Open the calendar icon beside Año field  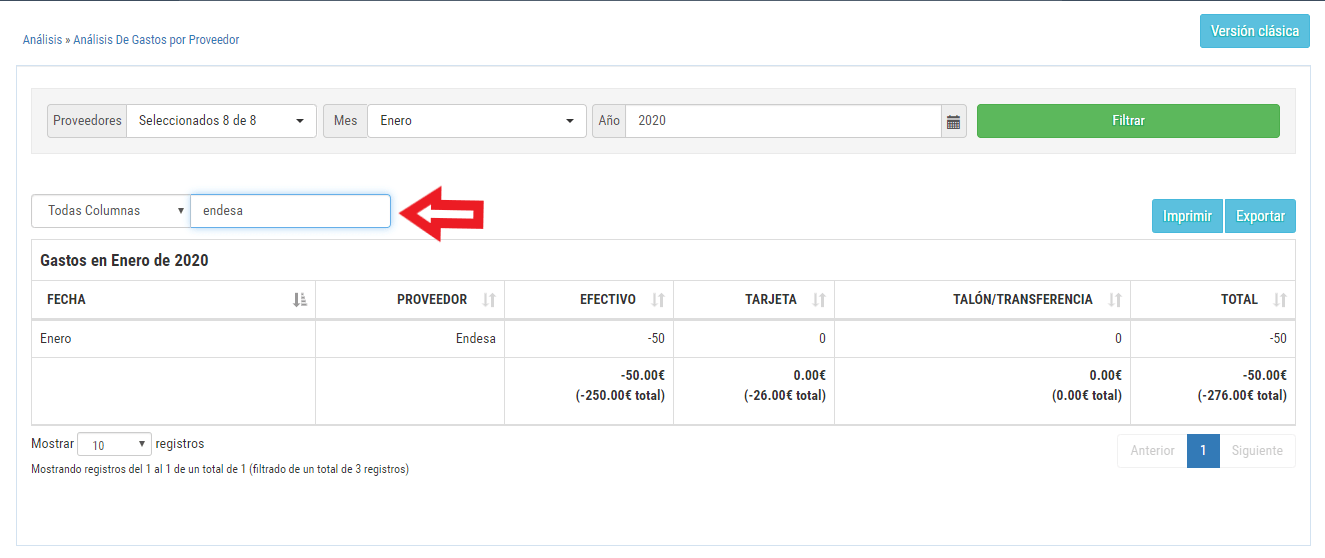click(x=953, y=121)
